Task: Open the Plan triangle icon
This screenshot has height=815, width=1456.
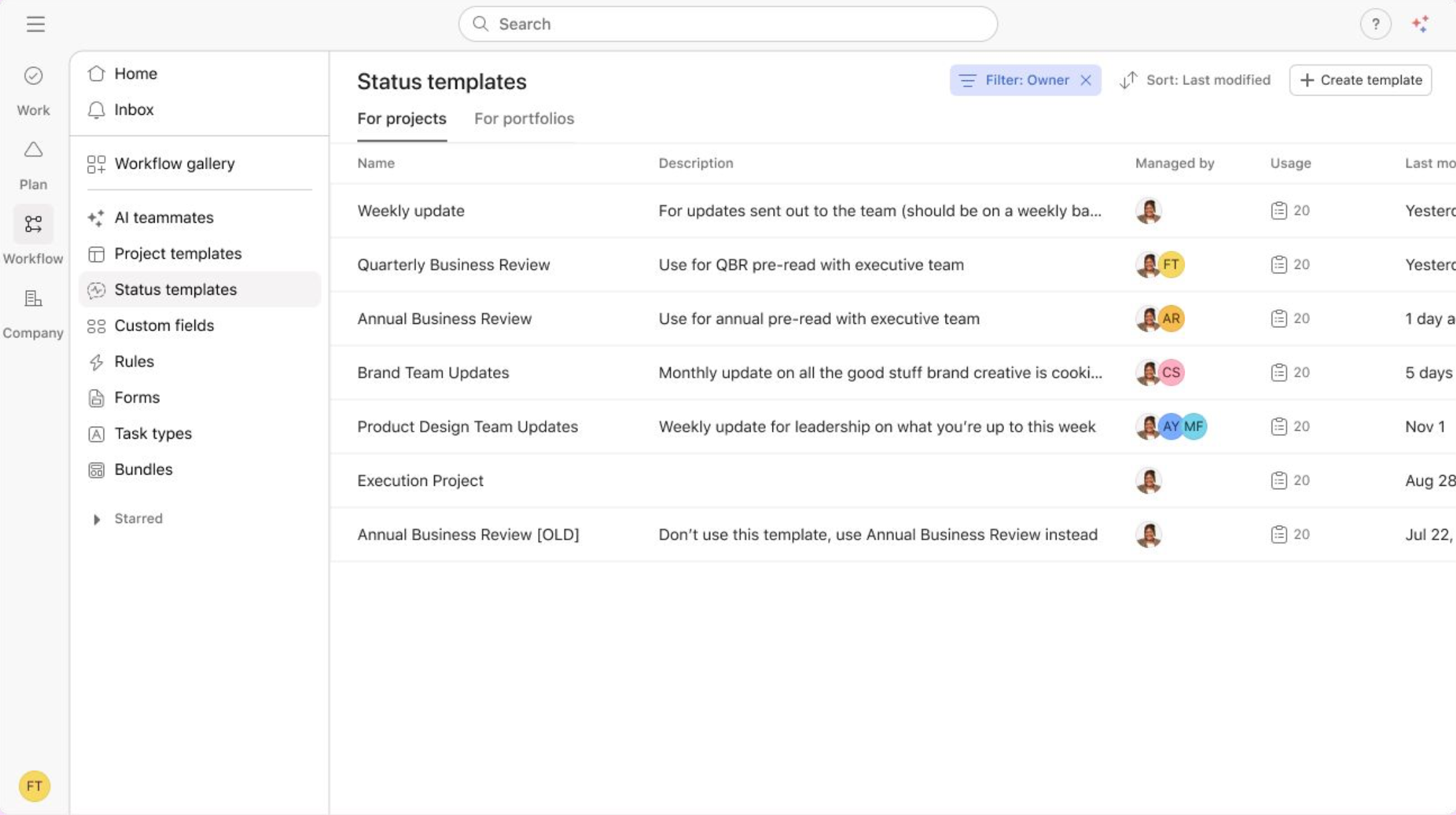Action: coord(33,150)
